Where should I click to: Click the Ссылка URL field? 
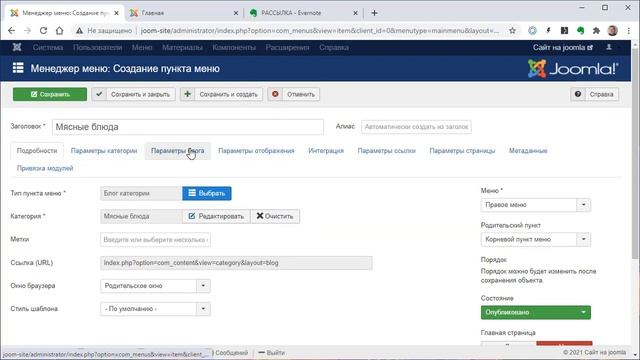(x=236, y=263)
